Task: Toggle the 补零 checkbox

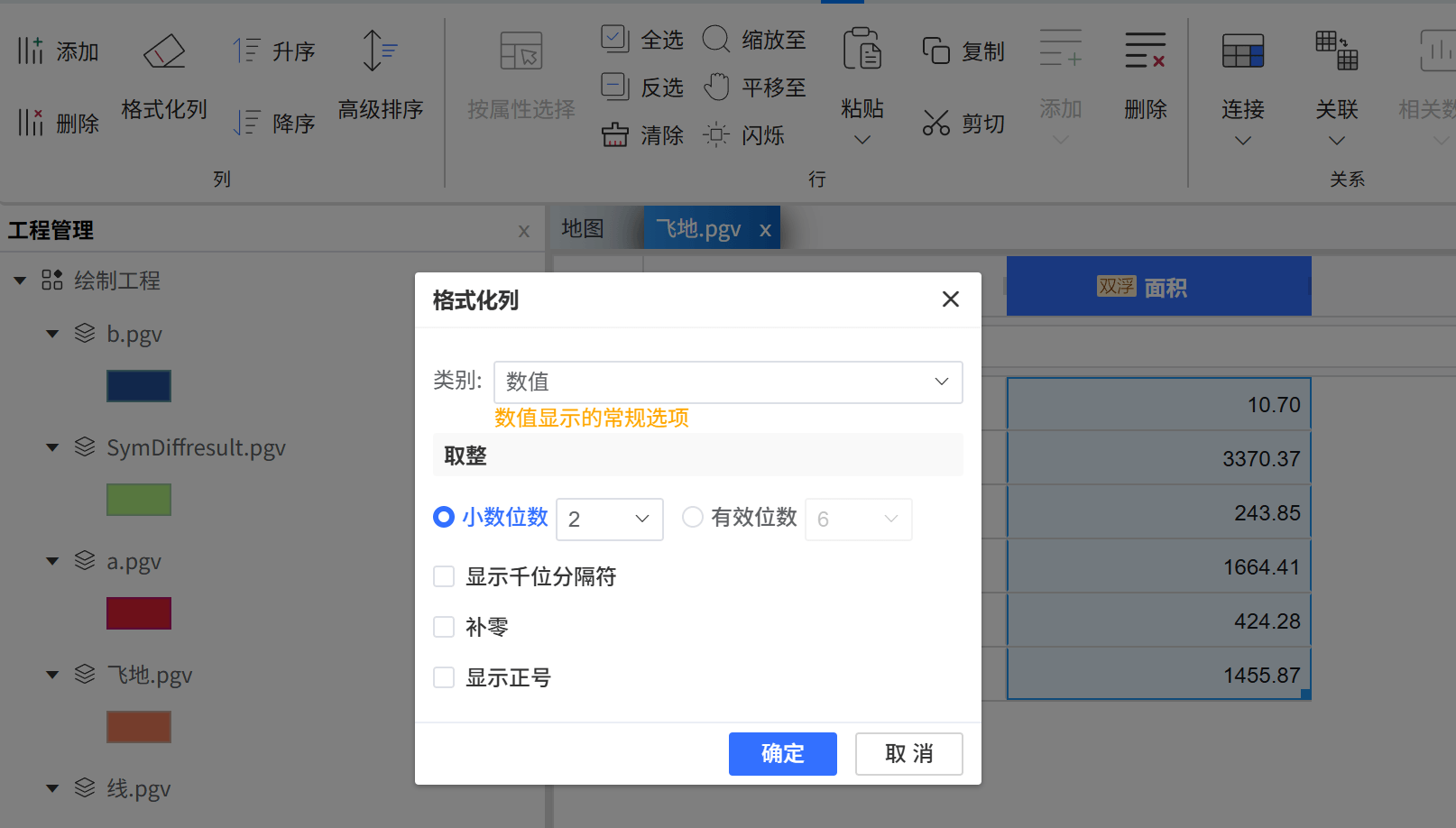Action: tap(444, 627)
